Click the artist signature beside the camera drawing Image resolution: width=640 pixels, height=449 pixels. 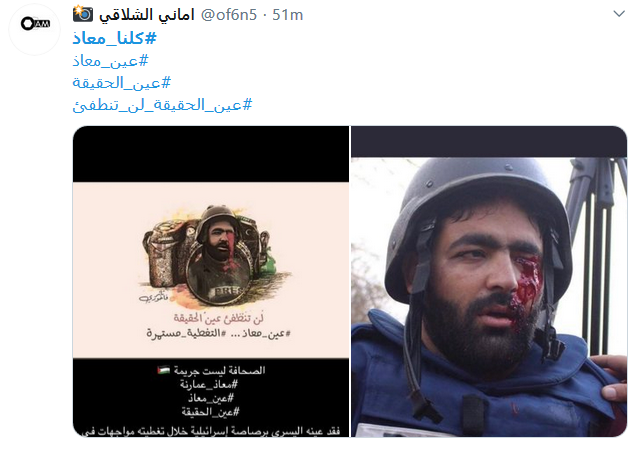[x=153, y=297]
